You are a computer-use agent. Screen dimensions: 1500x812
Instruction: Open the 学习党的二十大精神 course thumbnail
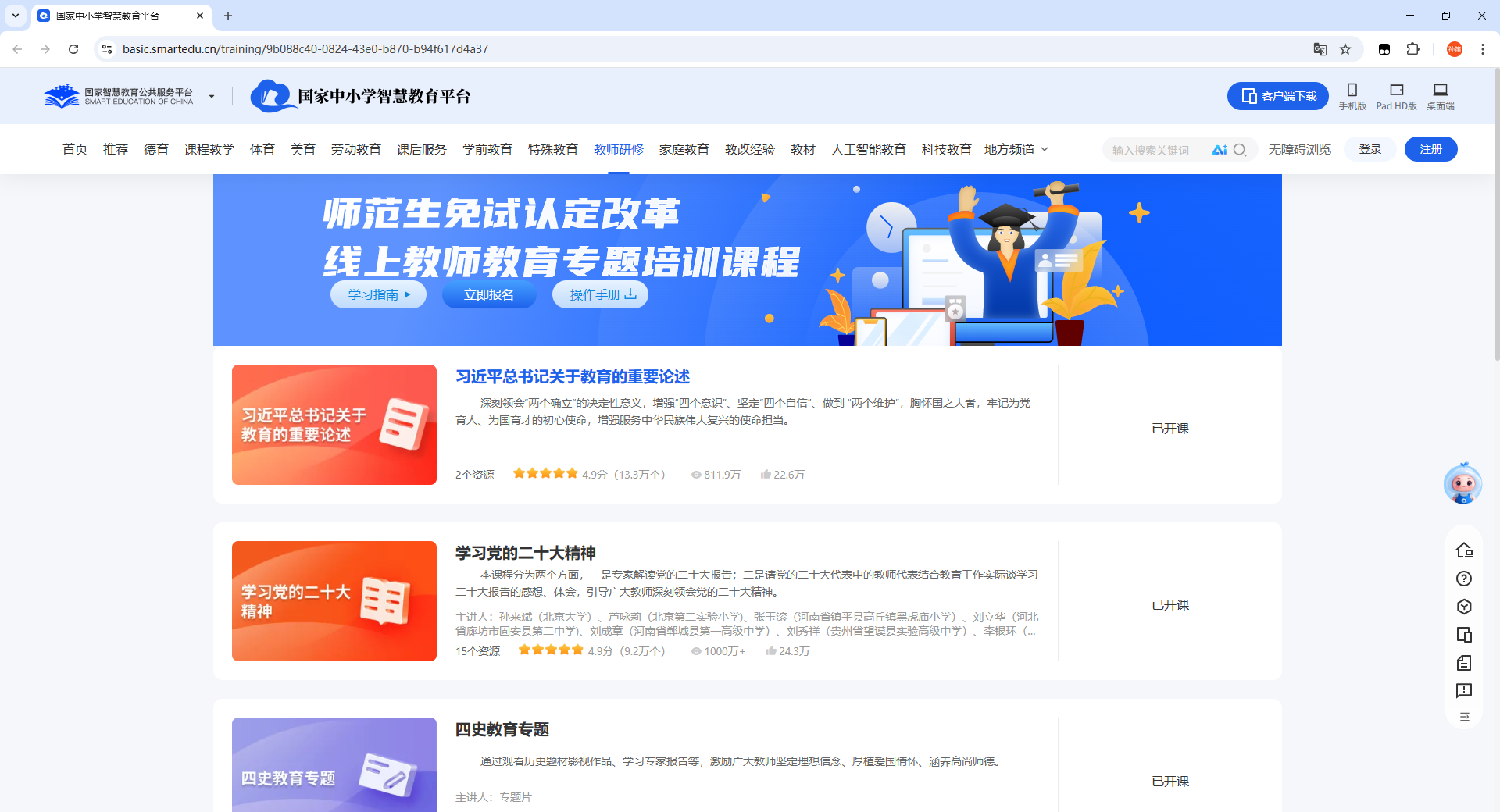[334, 601]
